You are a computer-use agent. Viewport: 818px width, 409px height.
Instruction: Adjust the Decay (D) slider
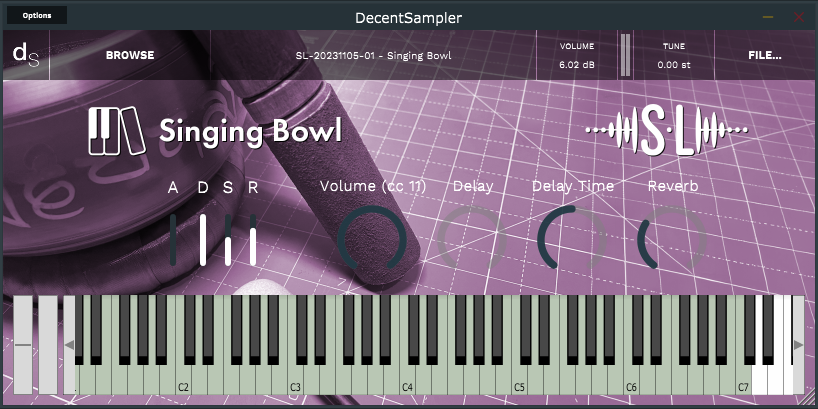pyautogui.click(x=202, y=239)
